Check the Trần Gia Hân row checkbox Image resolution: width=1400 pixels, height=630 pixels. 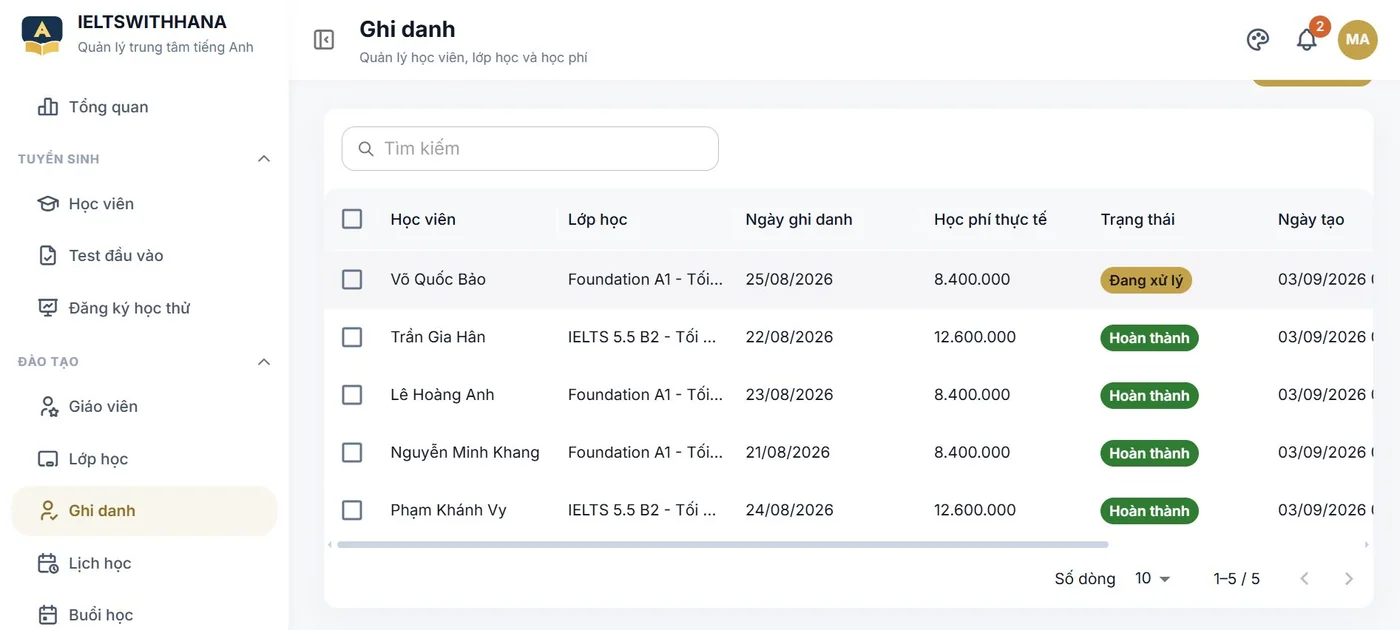(x=352, y=337)
